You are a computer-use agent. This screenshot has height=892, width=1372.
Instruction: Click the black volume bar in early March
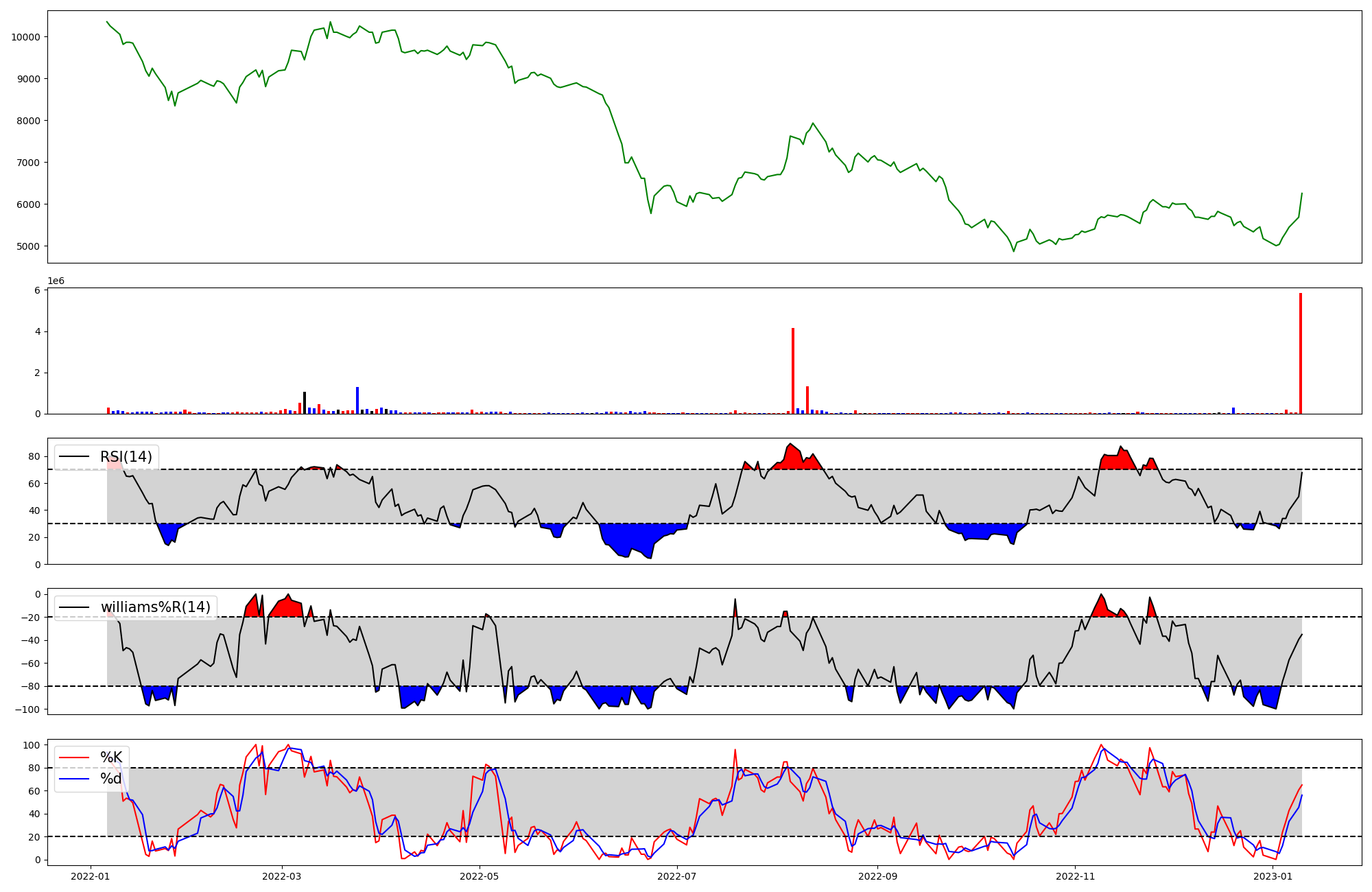click(x=305, y=403)
